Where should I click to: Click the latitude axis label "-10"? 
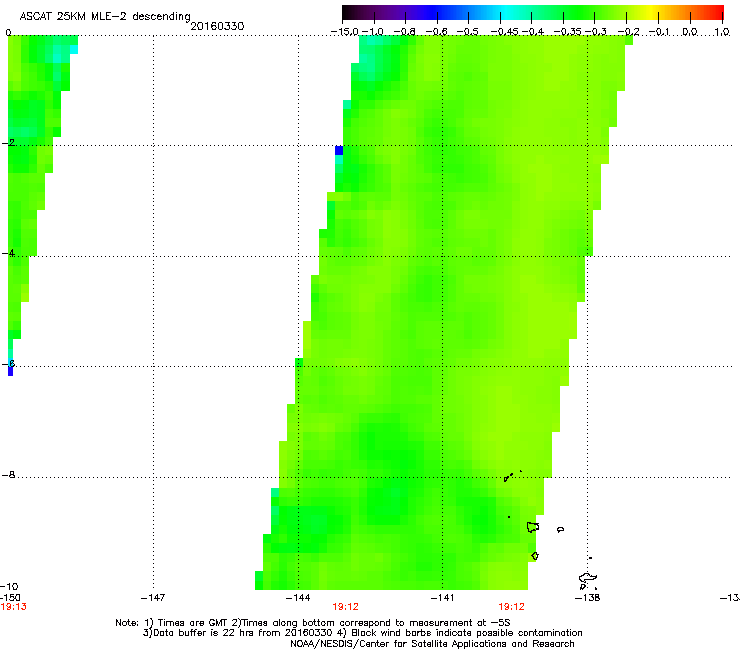[x=9, y=586]
